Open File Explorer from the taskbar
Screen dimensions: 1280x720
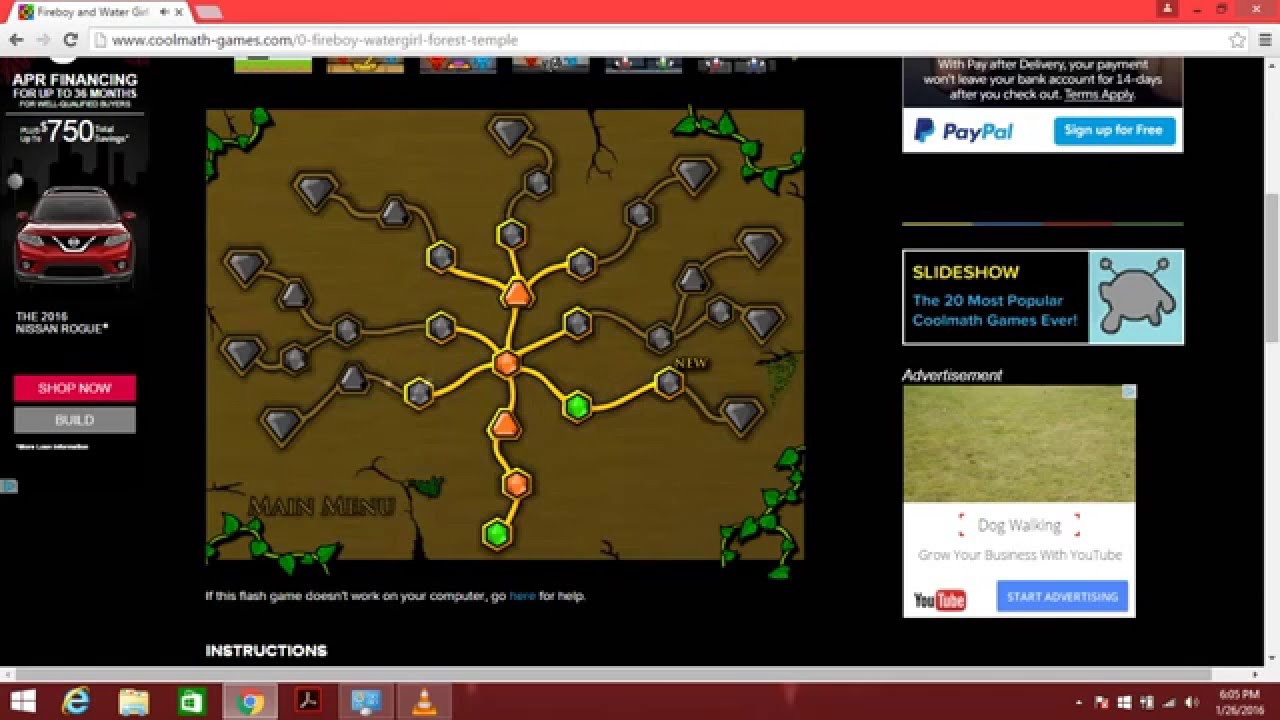click(x=133, y=701)
